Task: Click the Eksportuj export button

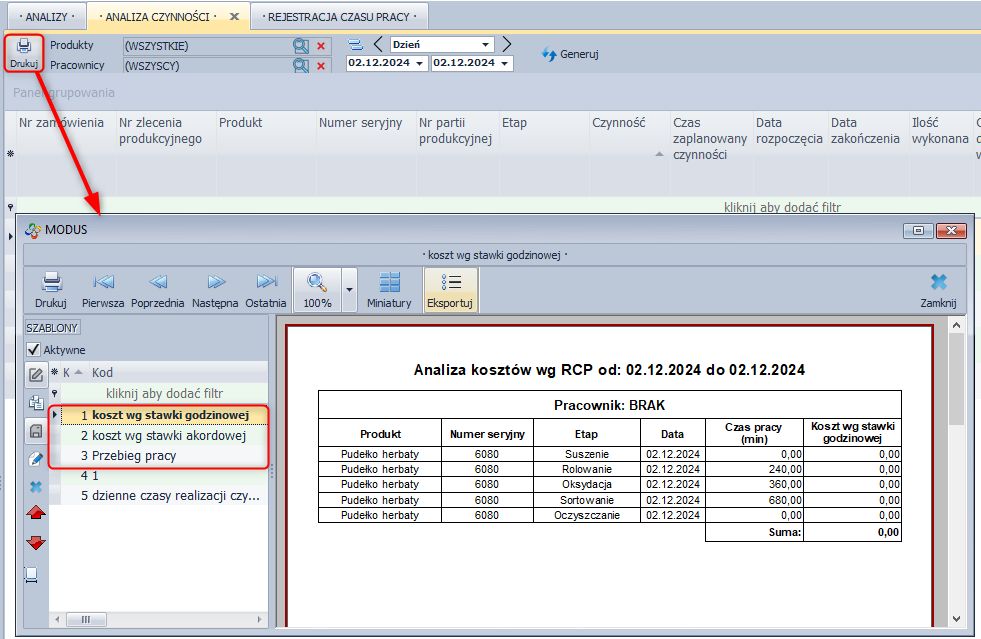Action: 450,290
